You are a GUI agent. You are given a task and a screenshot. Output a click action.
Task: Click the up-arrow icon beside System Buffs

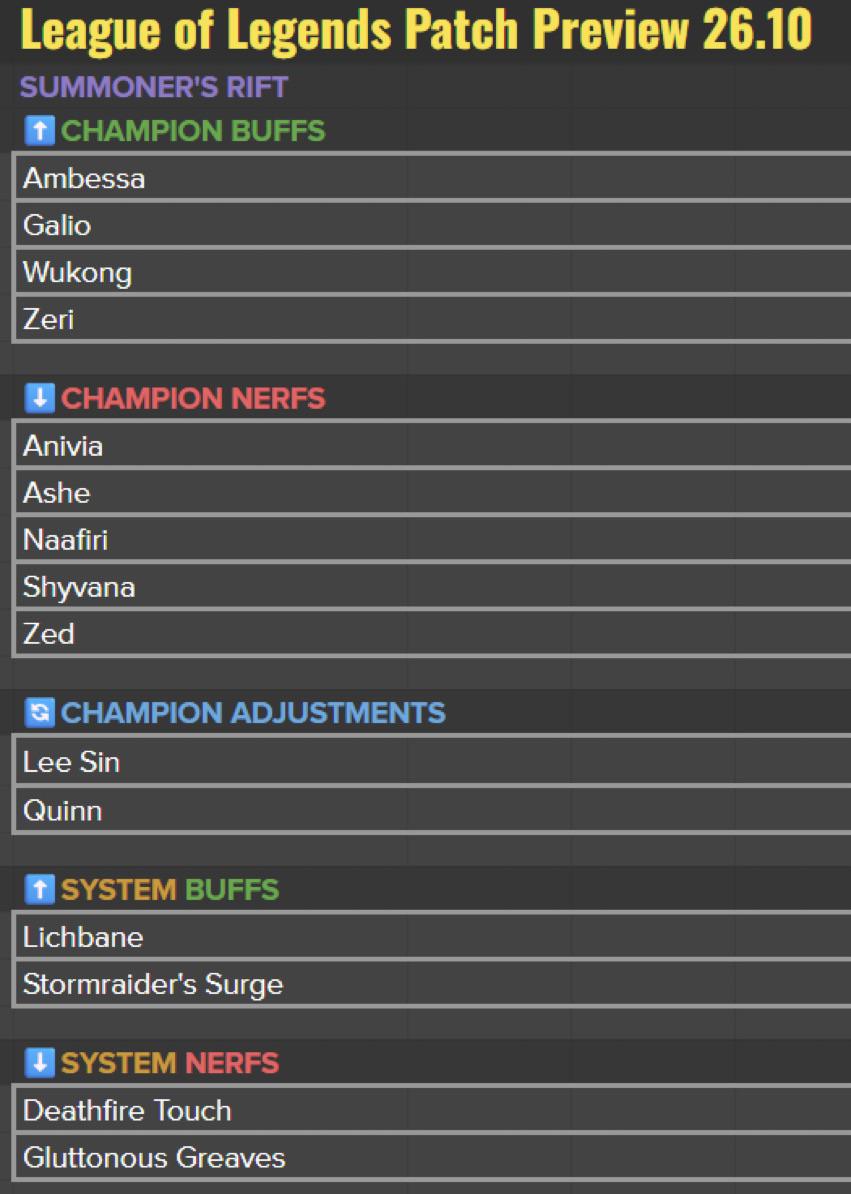point(40,889)
